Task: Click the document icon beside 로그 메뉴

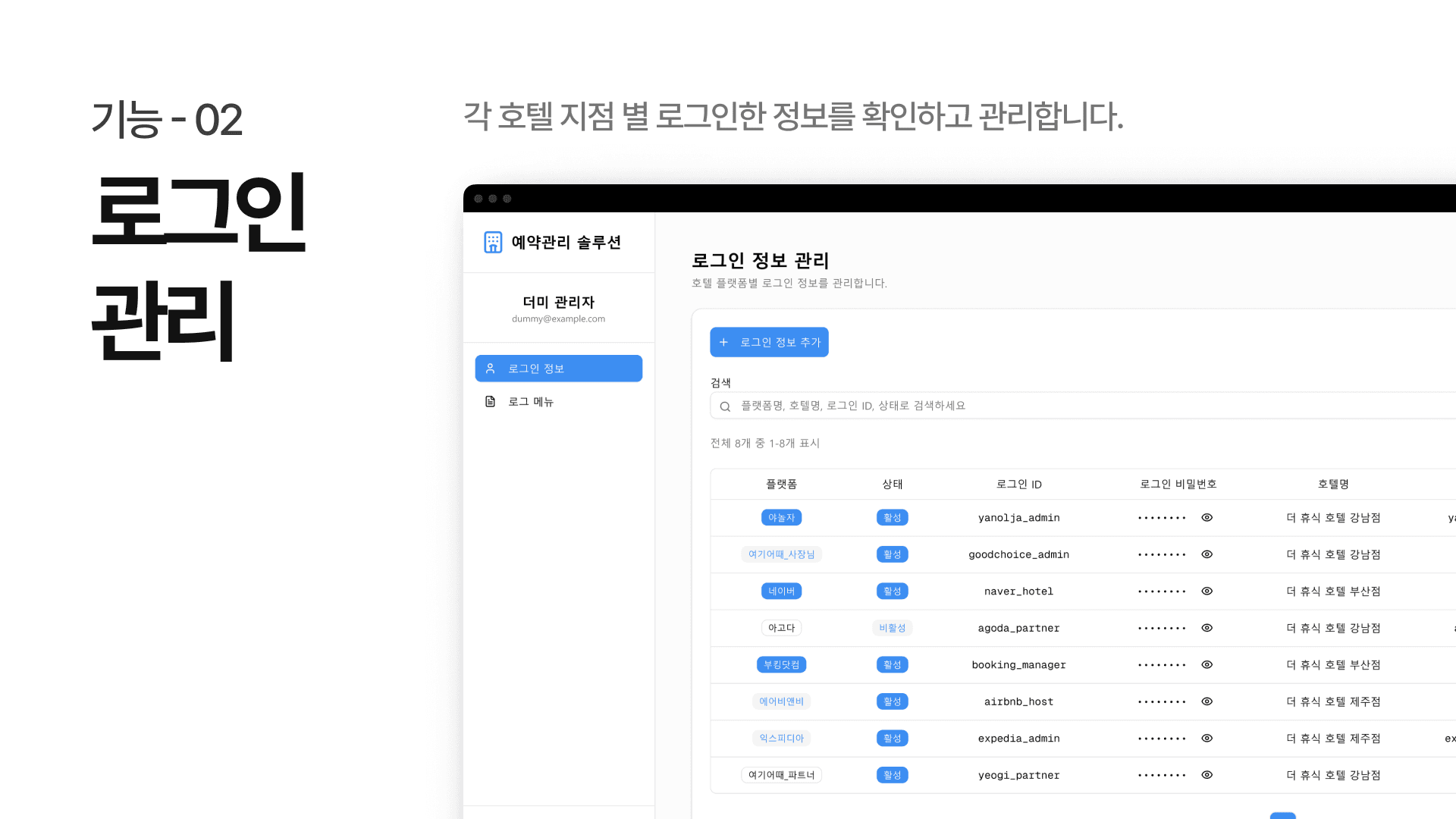Action: point(491,401)
